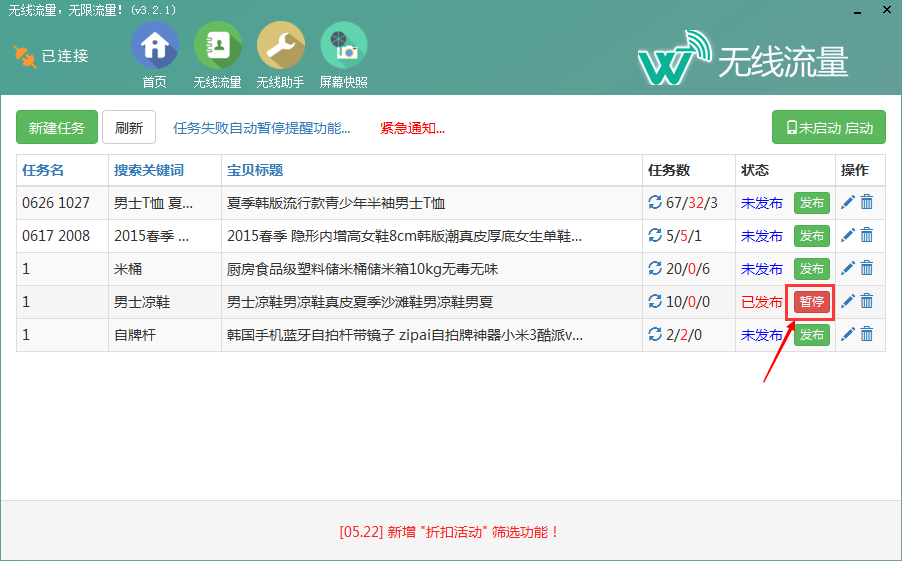902x561 pixels.
Task: Select title 夏季韩版流行款青少年半袖男士T恤
Action: (336, 203)
